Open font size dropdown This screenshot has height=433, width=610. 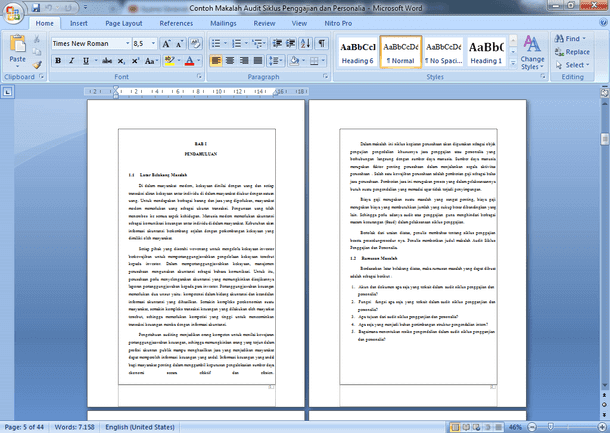click(153, 43)
